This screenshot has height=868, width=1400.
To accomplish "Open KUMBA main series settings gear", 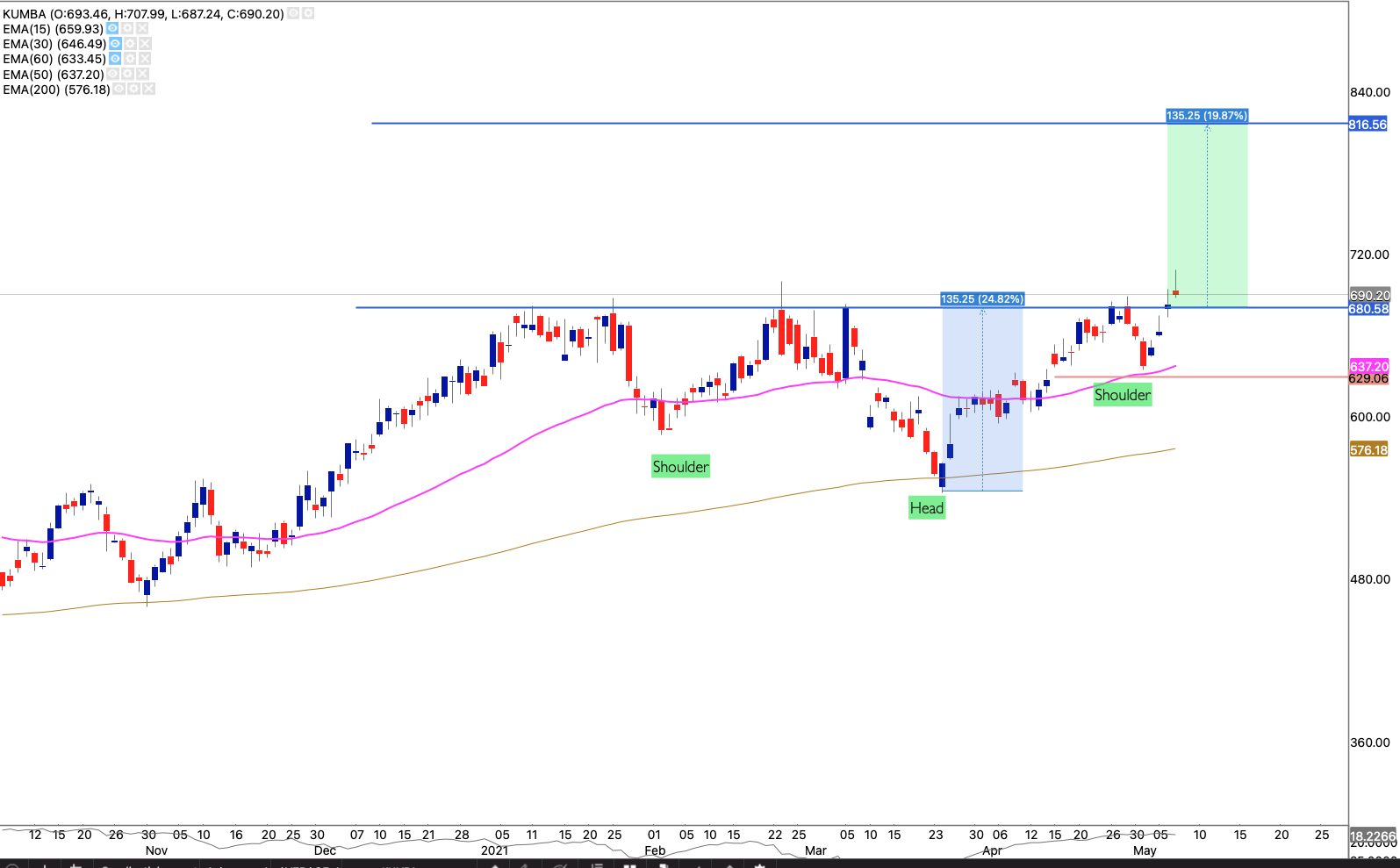I will tap(308, 14).
